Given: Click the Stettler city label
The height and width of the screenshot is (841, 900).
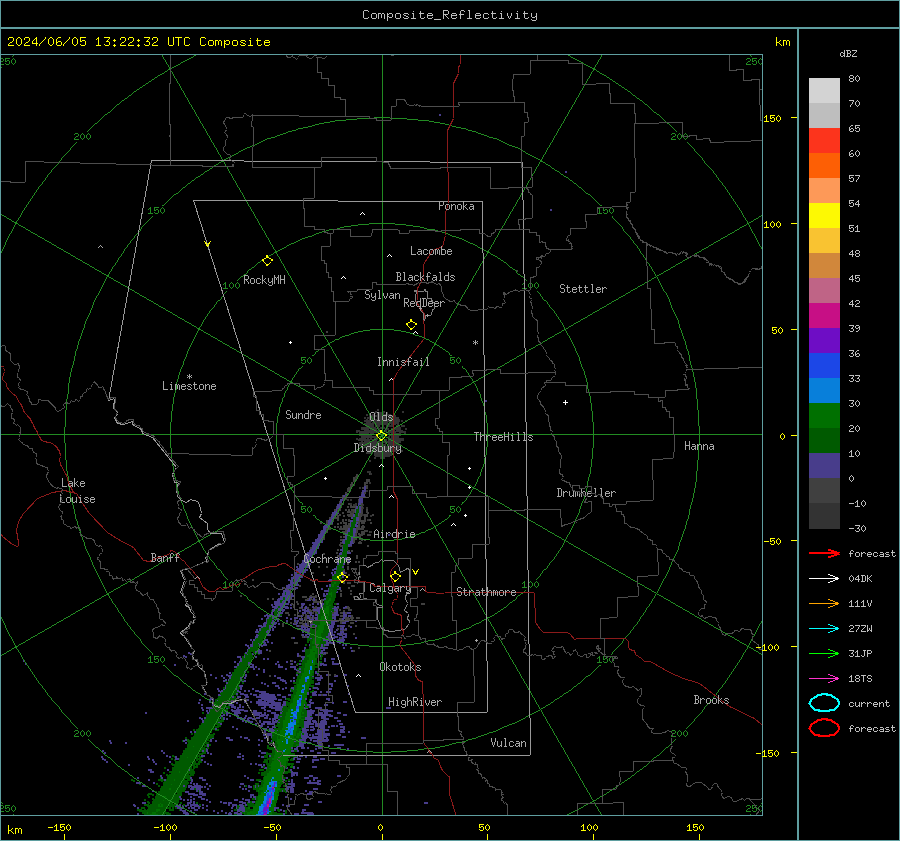Looking at the screenshot, I should point(583,289).
